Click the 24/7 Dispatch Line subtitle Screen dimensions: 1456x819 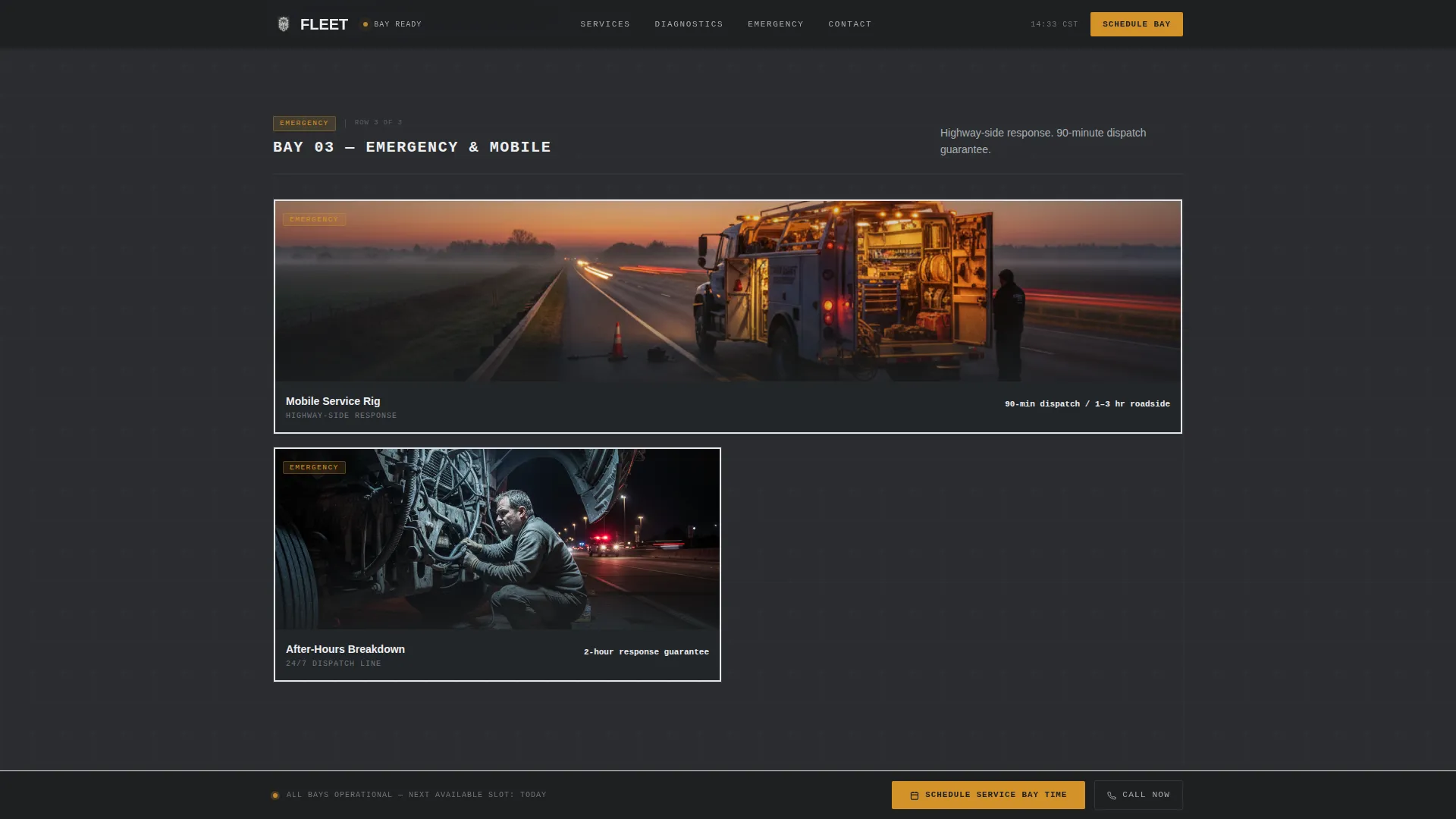pos(334,664)
